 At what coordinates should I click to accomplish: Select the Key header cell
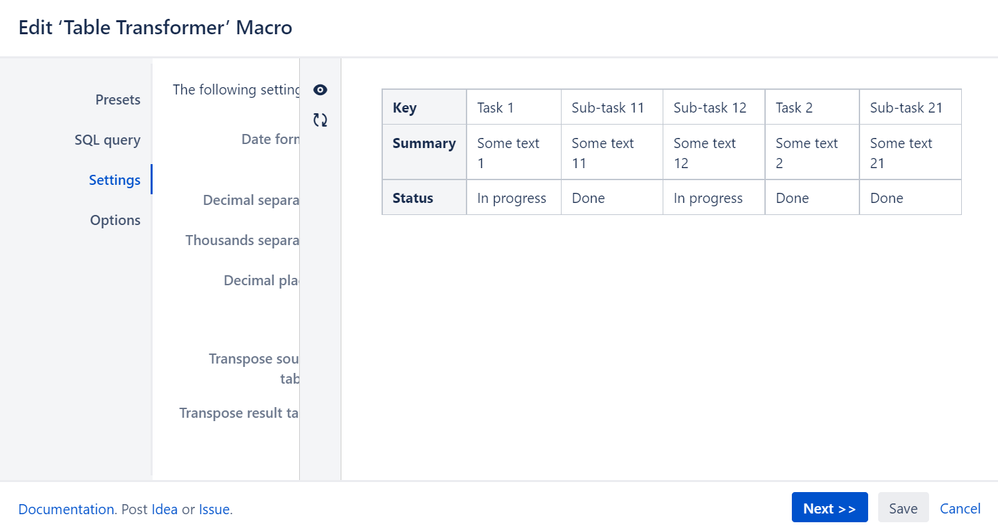(425, 107)
